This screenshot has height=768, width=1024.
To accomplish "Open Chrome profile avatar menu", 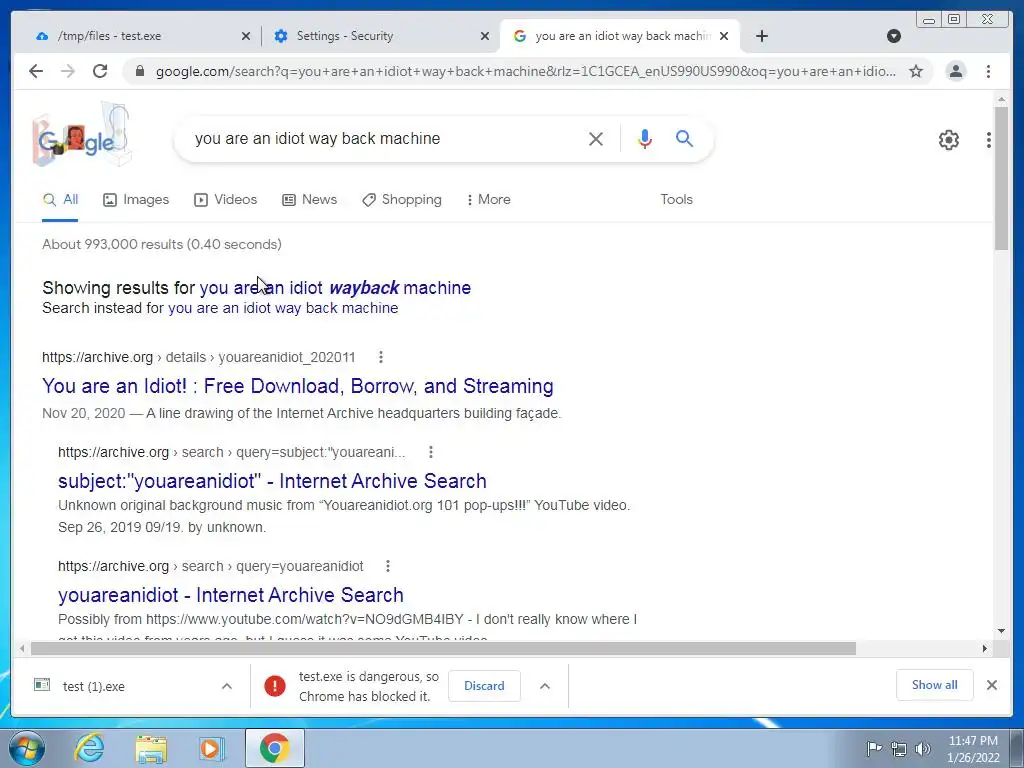I will click(955, 71).
